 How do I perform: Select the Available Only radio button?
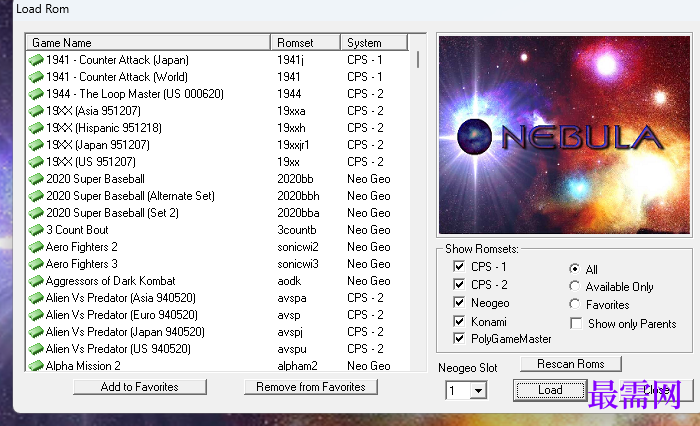click(575, 286)
